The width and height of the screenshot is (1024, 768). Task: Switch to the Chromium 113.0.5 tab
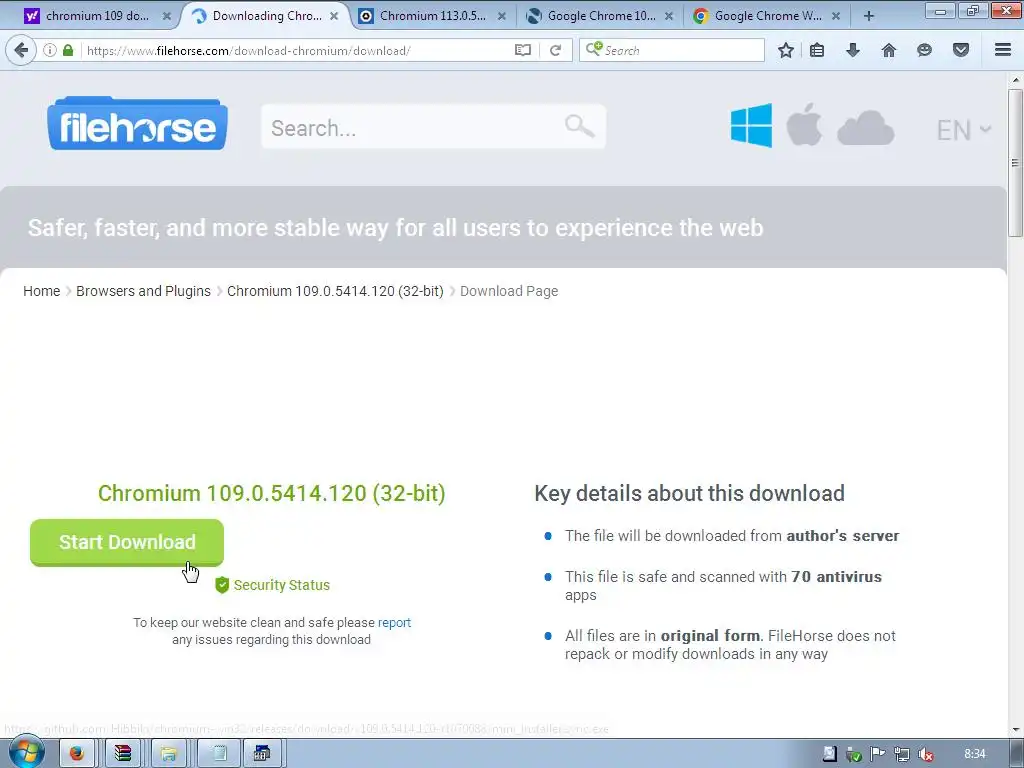[432, 16]
